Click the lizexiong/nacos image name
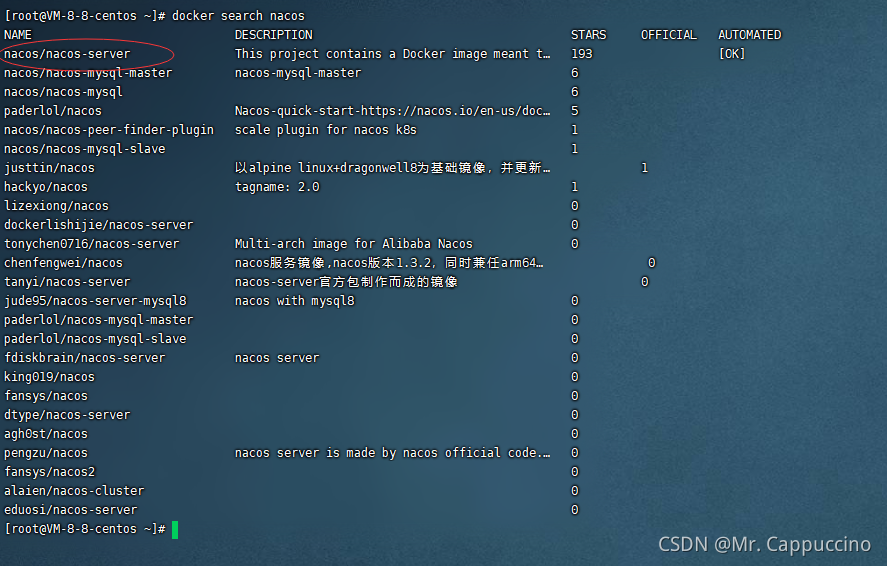The width and height of the screenshot is (887, 566). tap(57, 206)
